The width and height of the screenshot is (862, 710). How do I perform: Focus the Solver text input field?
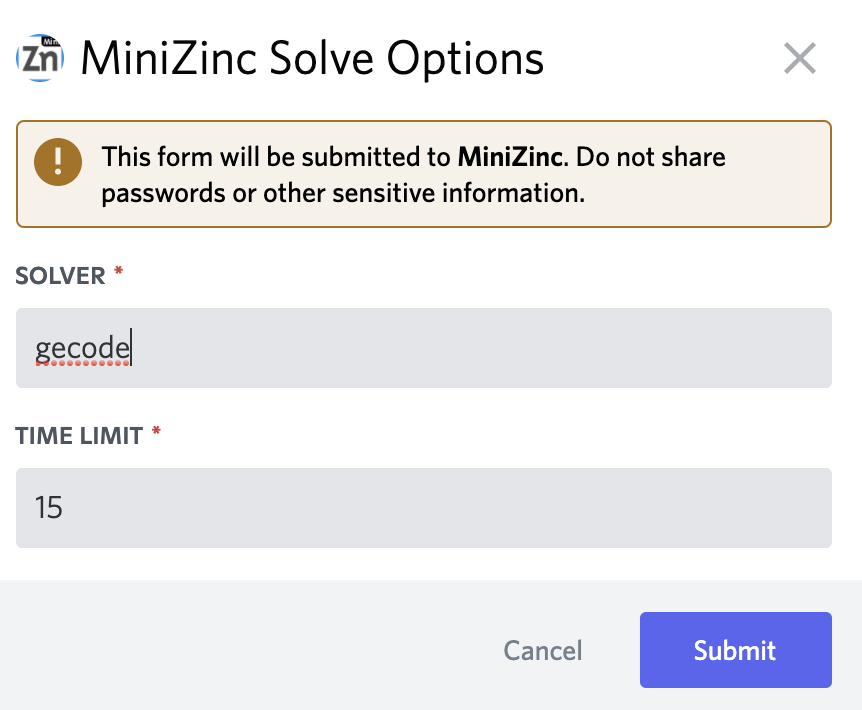pyautogui.click(x=423, y=348)
